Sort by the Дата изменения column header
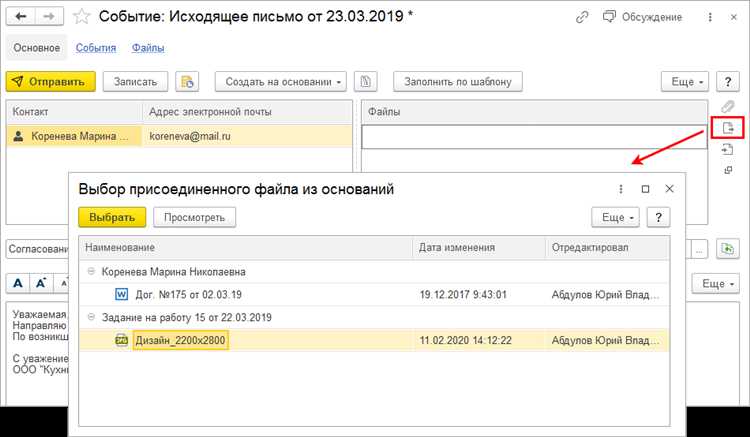 point(479,248)
